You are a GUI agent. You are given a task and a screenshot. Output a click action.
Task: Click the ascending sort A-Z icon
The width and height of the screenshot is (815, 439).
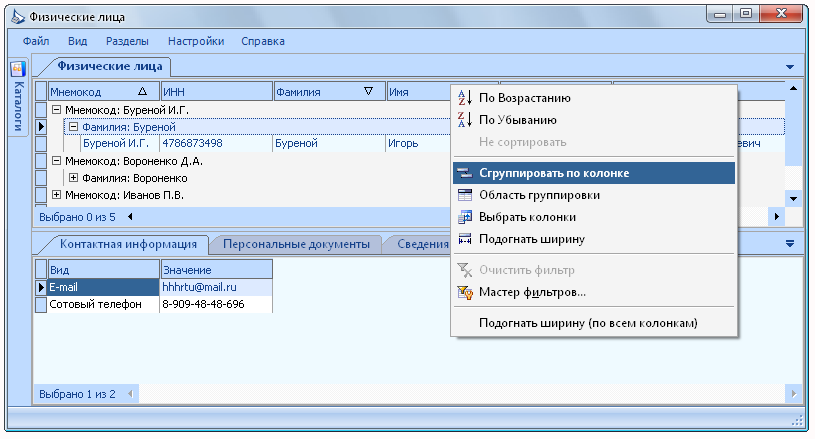[464, 98]
